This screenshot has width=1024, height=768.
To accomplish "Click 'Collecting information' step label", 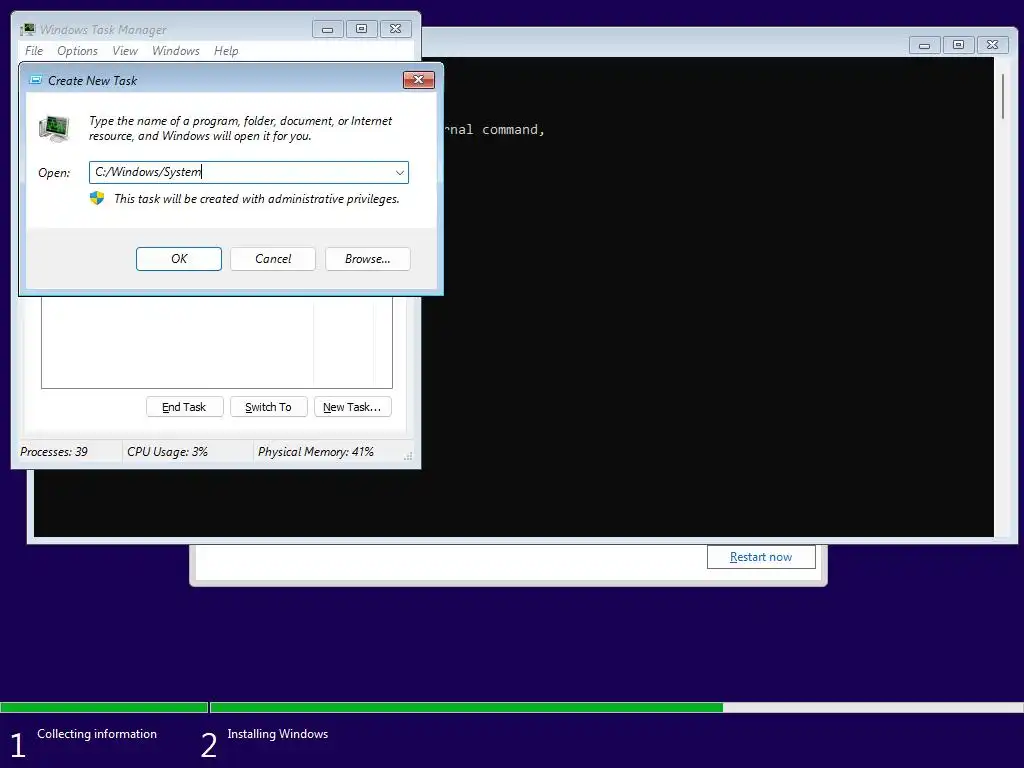I will click(x=97, y=734).
